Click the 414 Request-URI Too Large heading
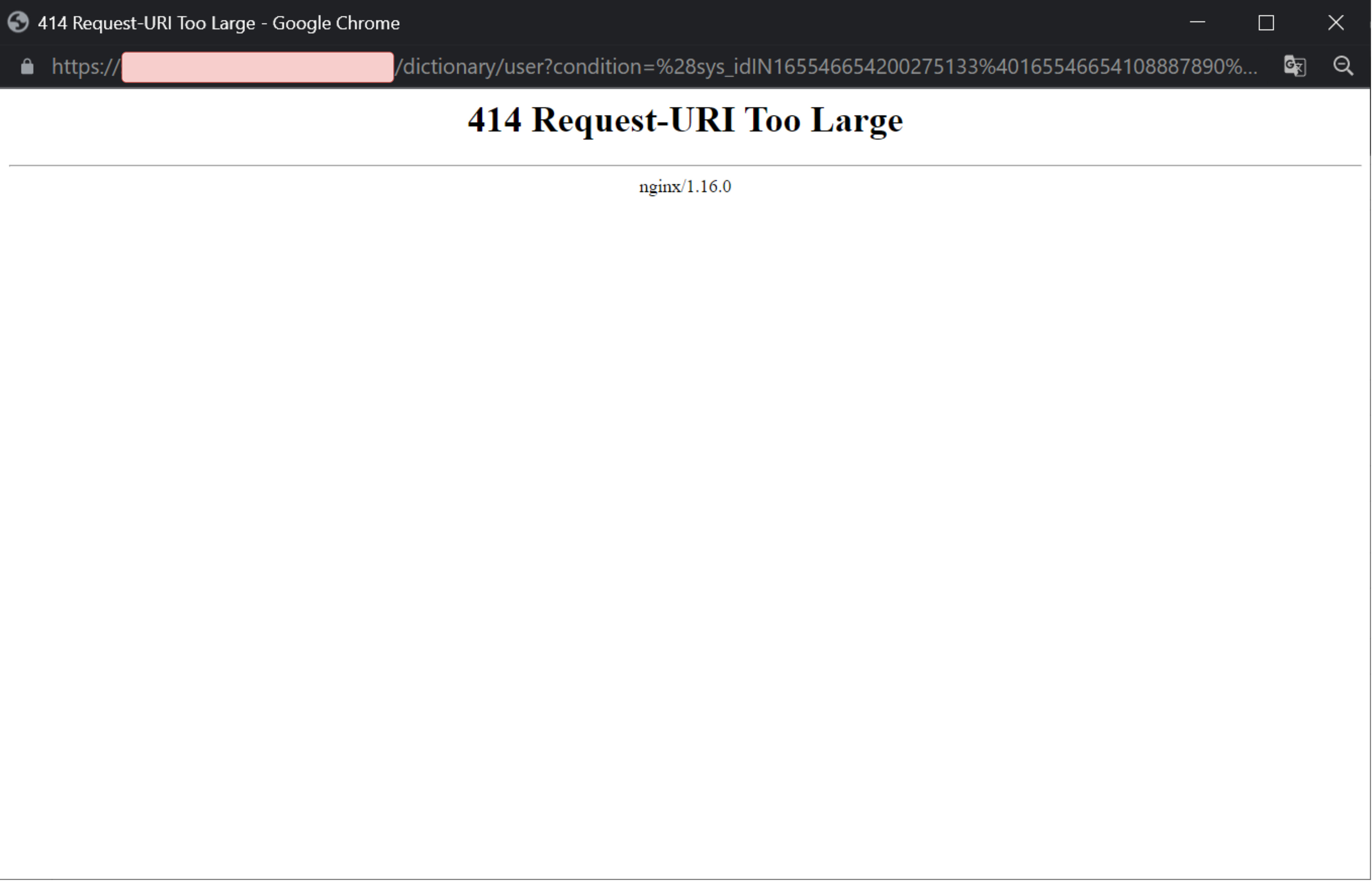Image resolution: width=1372 pixels, height=882 pixels. 685,120
